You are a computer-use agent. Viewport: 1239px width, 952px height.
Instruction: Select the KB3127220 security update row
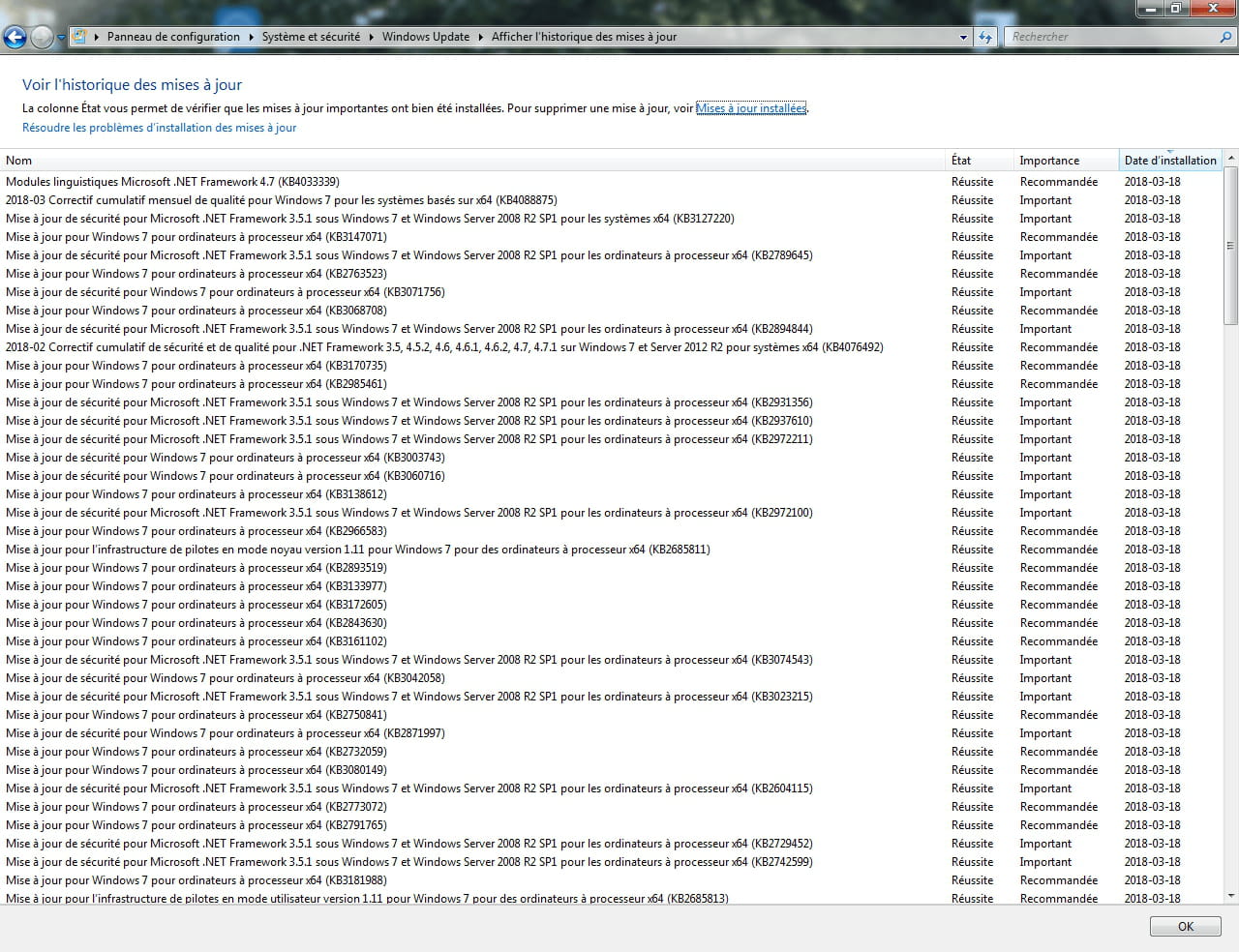click(612, 219)
